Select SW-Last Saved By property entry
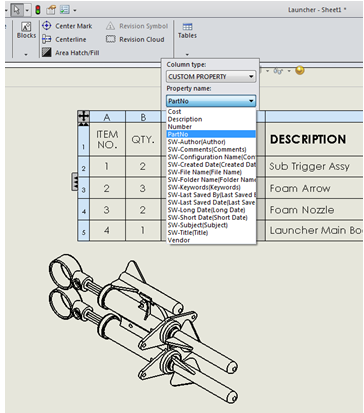The image size is (364, 413). click(211, 195)
